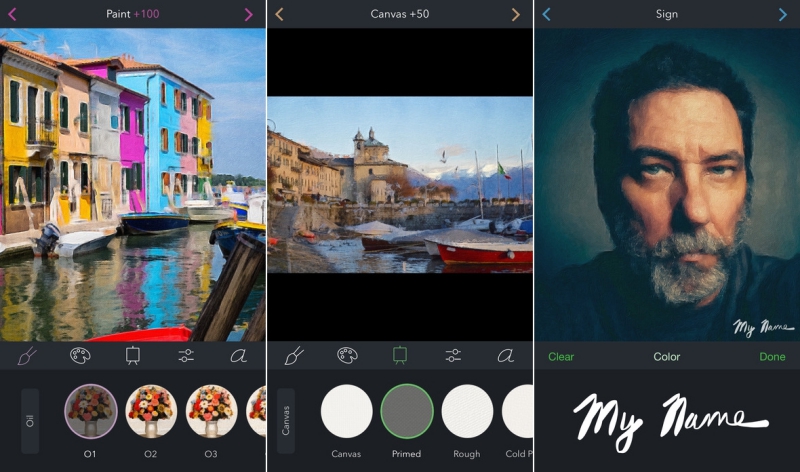800x472 pixels.
Task: Choose the O2 oil style preset
Action: point(151,411)
